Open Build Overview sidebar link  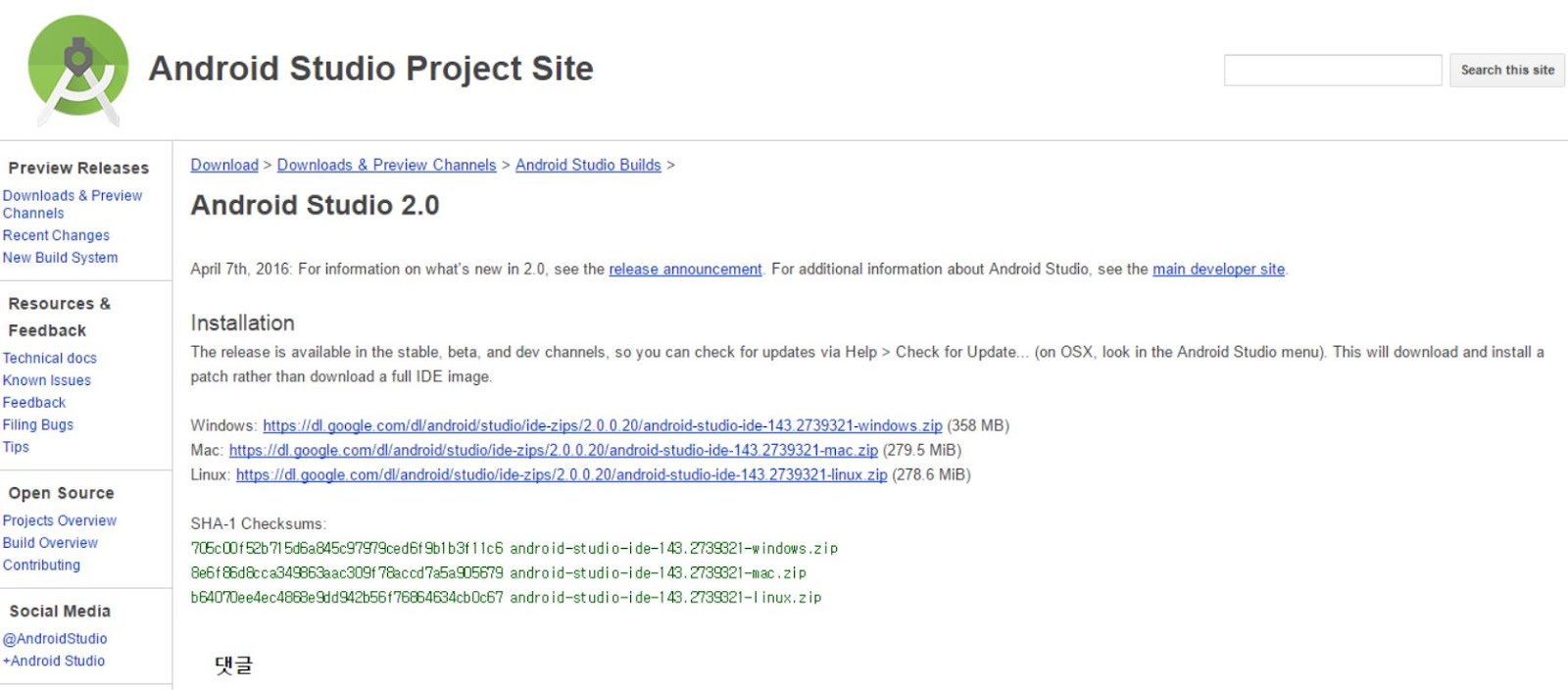click(50, 543)
